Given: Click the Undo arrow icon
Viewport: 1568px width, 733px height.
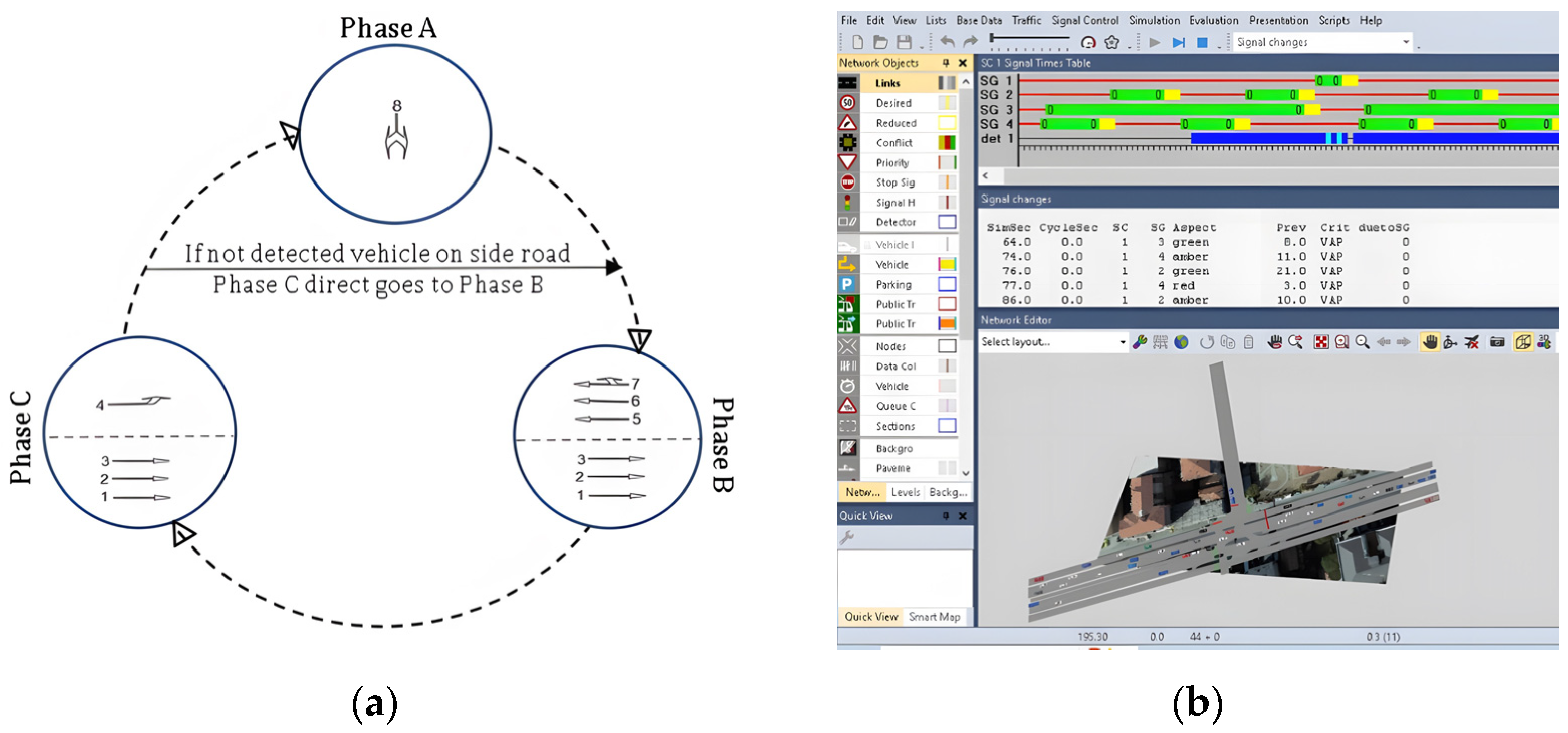Looking at the screenshot, I should [947, 42].
